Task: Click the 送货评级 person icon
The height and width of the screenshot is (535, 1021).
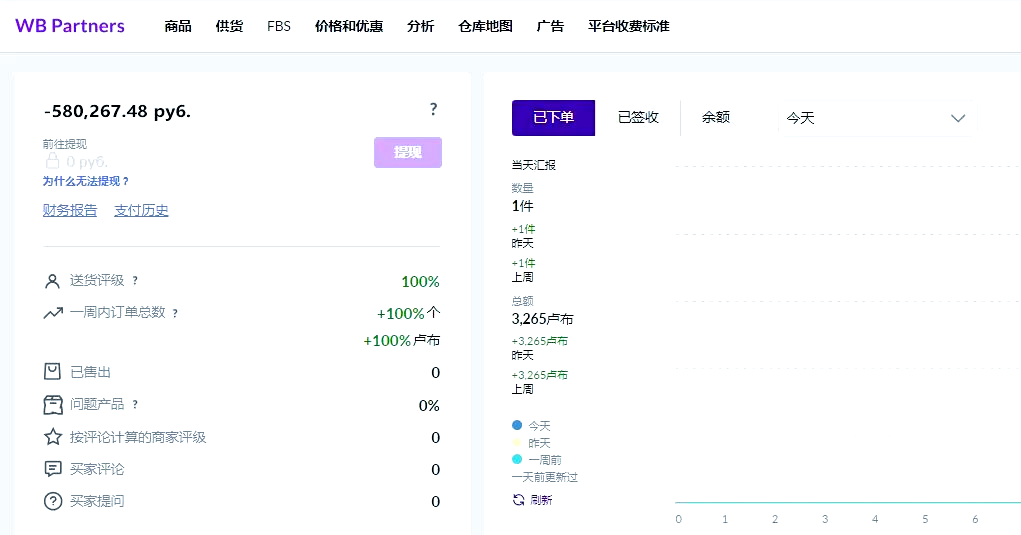Action: pyautogui.click(x=52, y=281)
